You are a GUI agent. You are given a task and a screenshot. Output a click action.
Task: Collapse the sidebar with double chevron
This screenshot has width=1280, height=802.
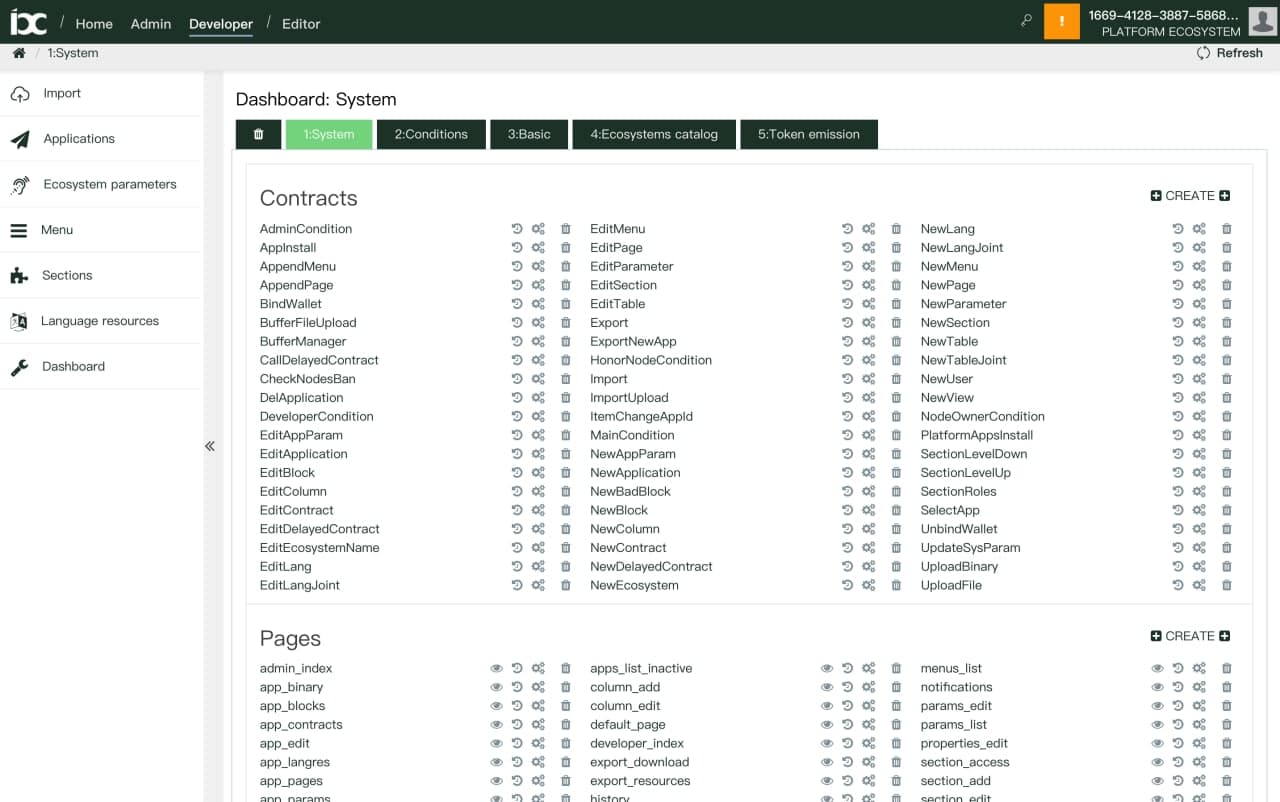point(210,446)
